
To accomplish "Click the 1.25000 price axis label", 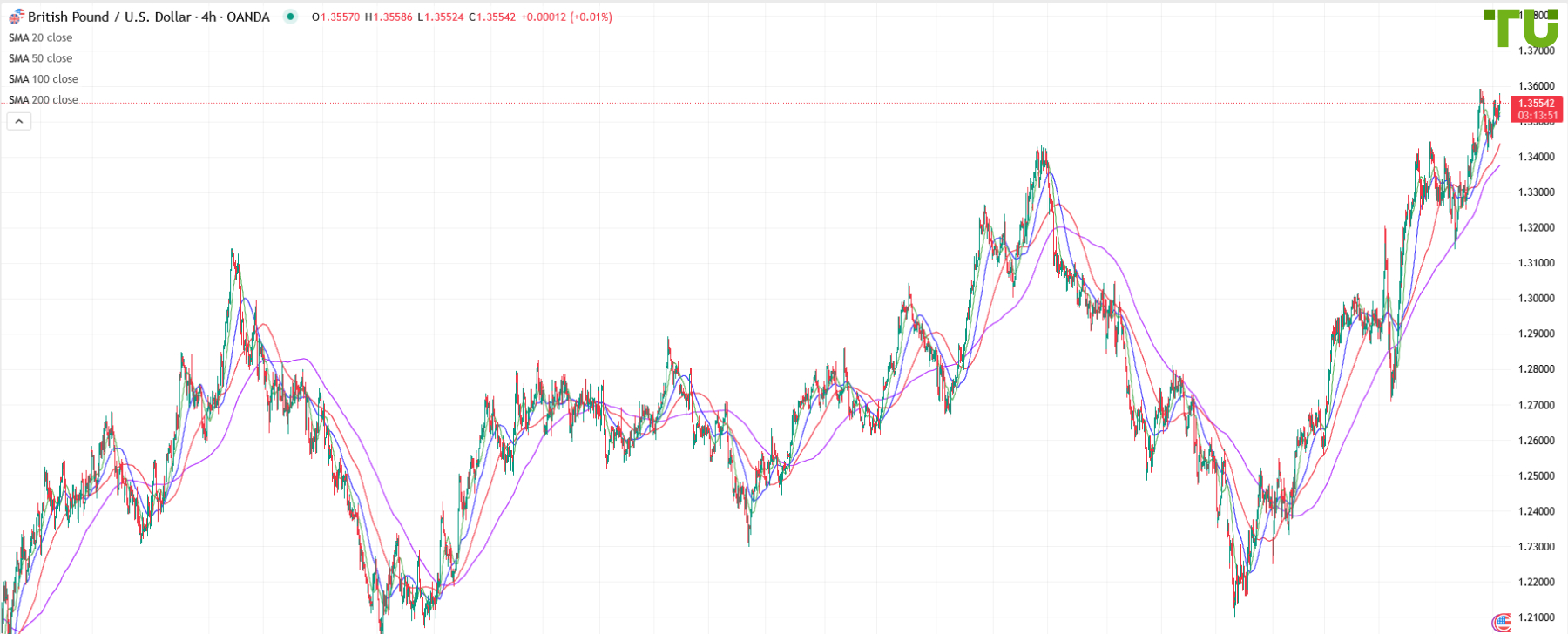I will [x=1537, y=476].
